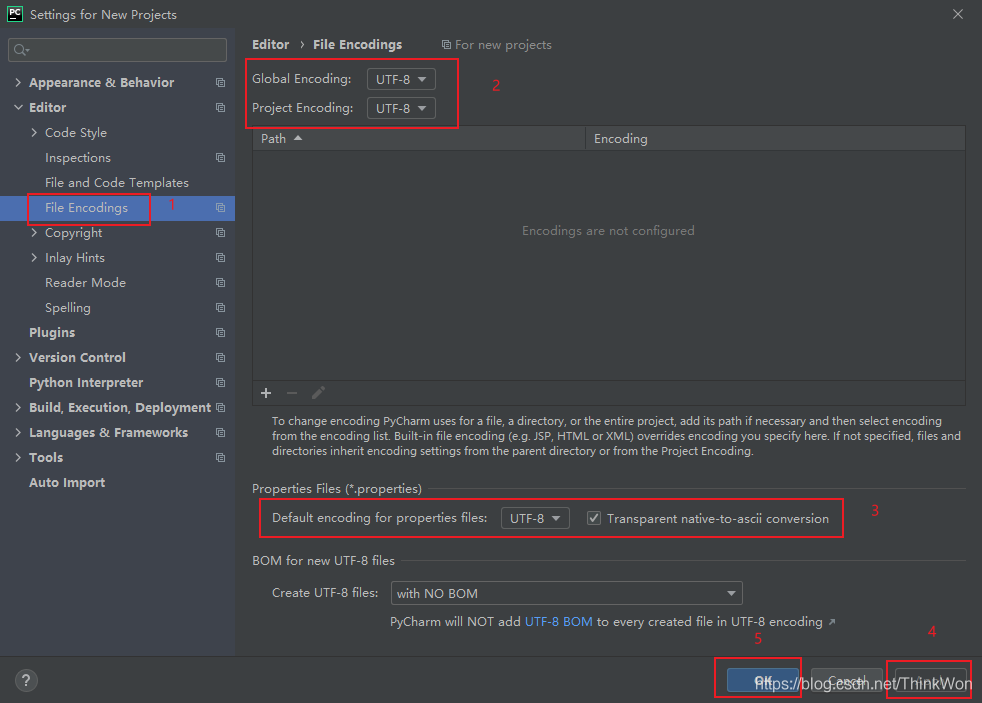The image size is (982, 703).
Task: Select Inspections in settings tree
Action: pos(78,158)
